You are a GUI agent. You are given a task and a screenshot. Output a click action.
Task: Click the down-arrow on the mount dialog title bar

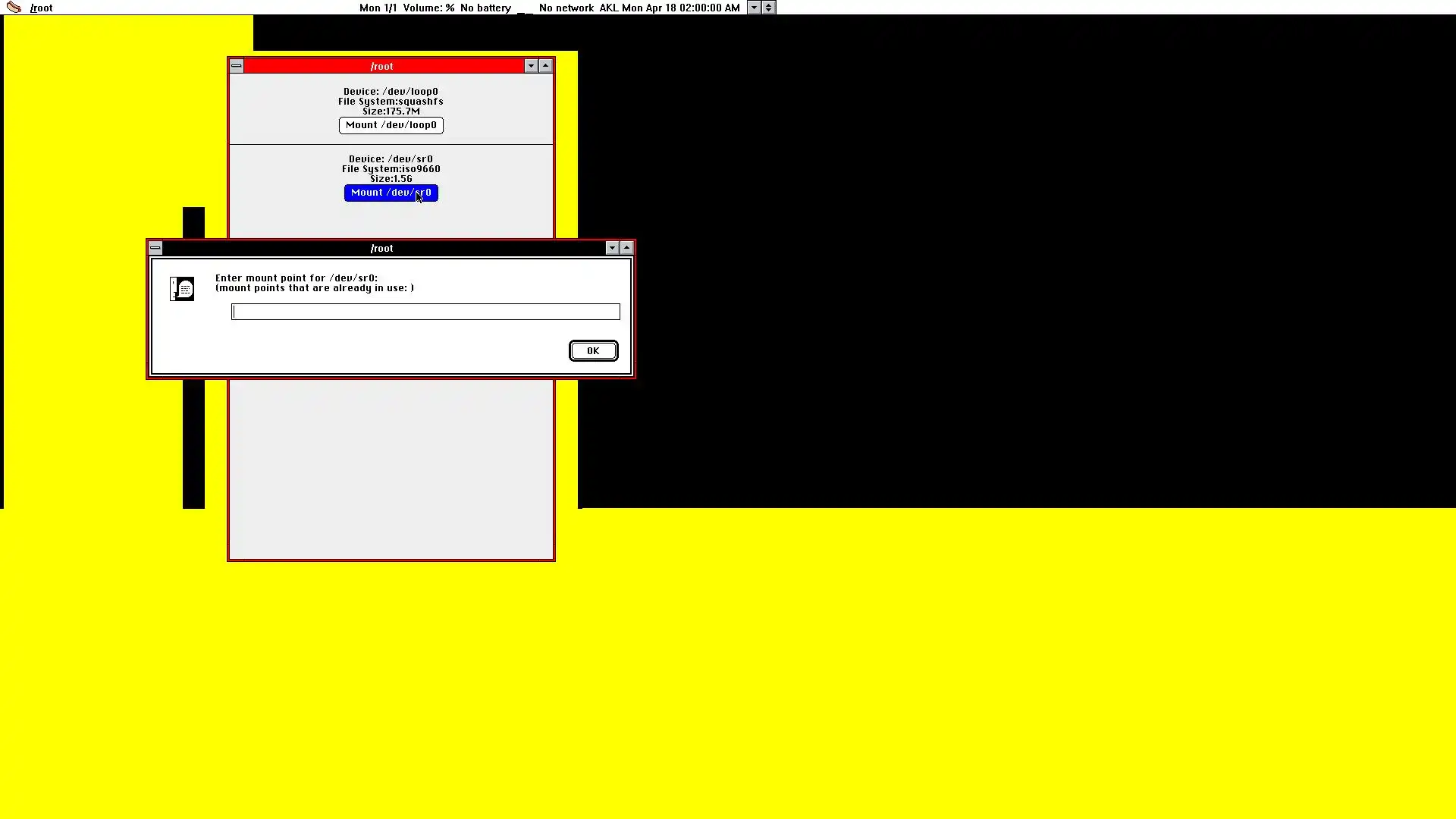point(612,248)
